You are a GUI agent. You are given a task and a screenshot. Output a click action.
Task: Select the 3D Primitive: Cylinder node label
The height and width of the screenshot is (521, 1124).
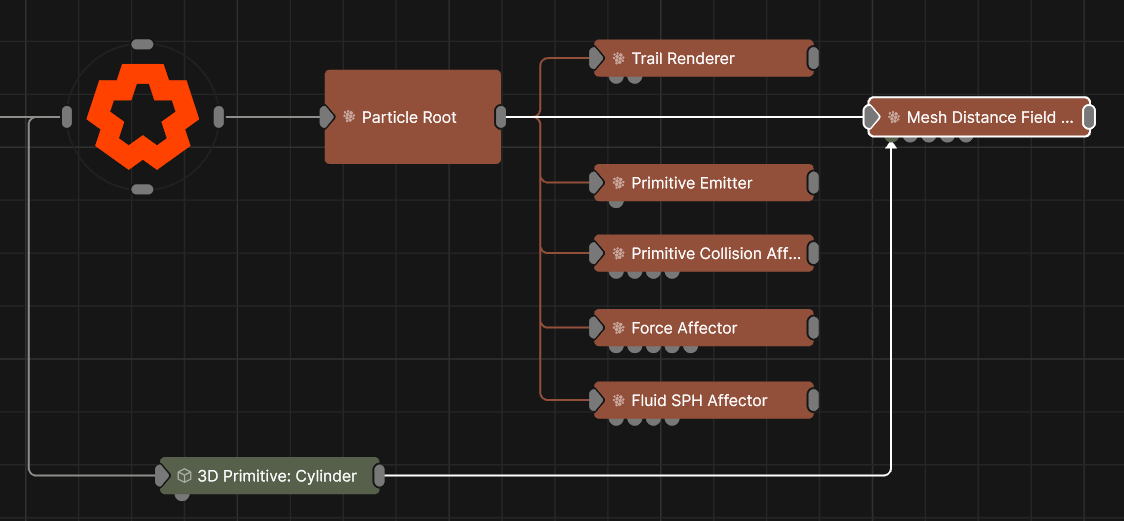tap(277, 476)
